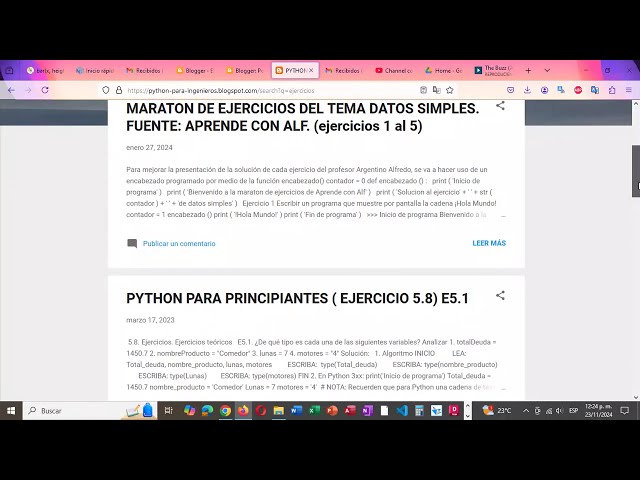Open the 23°C weather widget
The image size is (640, 480).
pos(497,411)
